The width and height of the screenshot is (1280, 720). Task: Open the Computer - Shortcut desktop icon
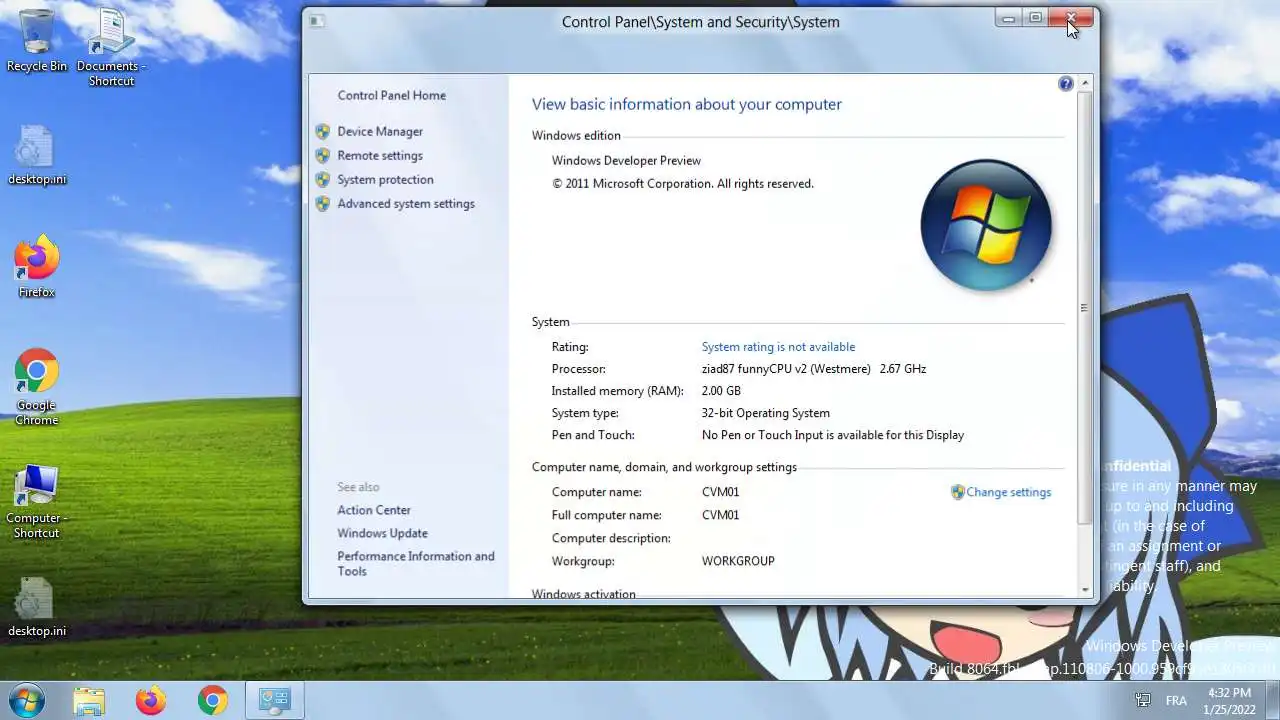[x=37, y=501]
